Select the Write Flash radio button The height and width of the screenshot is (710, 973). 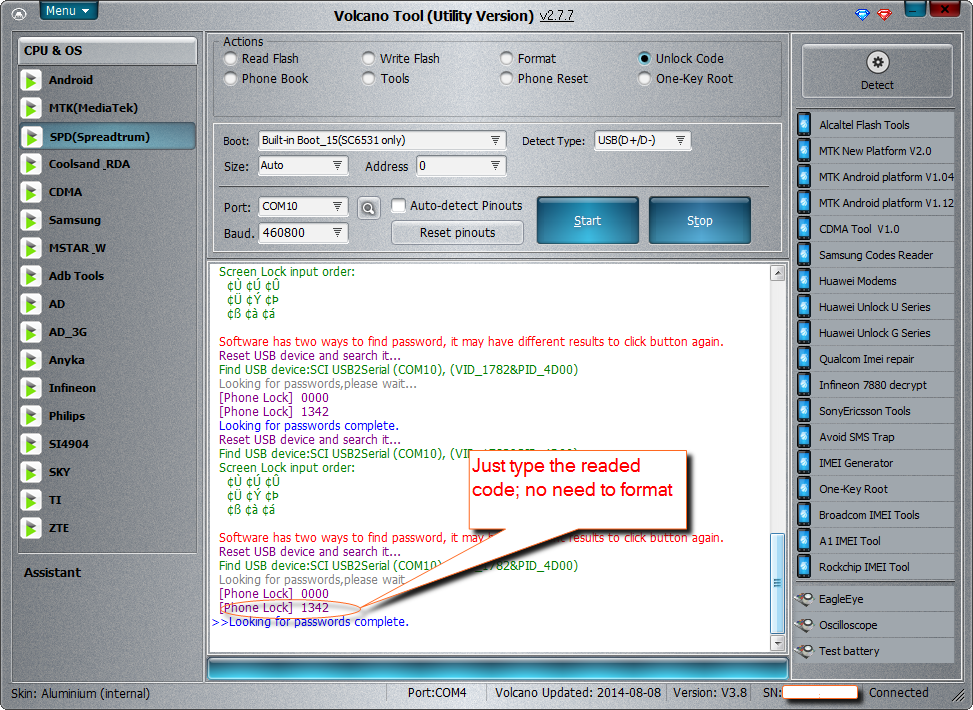tap(369, 58)
